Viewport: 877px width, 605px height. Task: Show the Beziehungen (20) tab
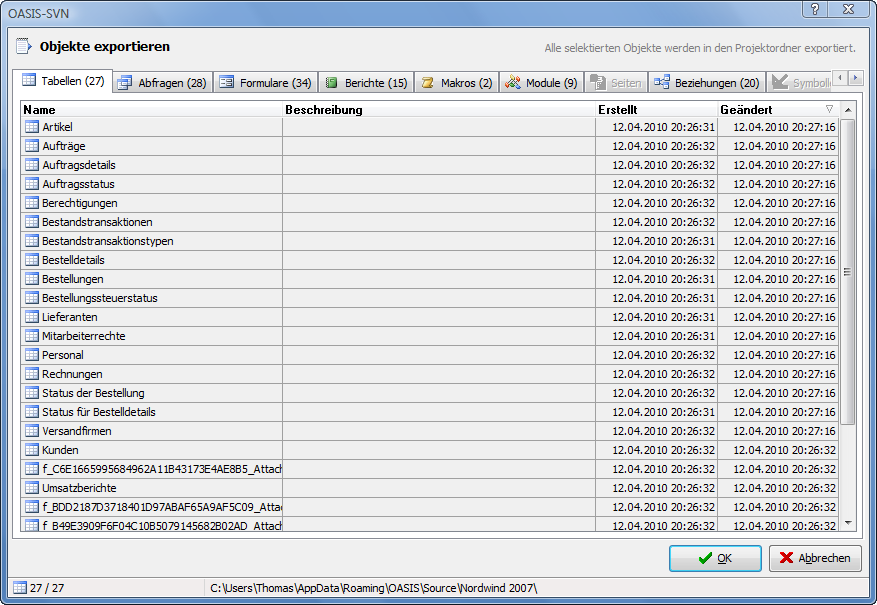pyautogui.click(x=706, y=83)
